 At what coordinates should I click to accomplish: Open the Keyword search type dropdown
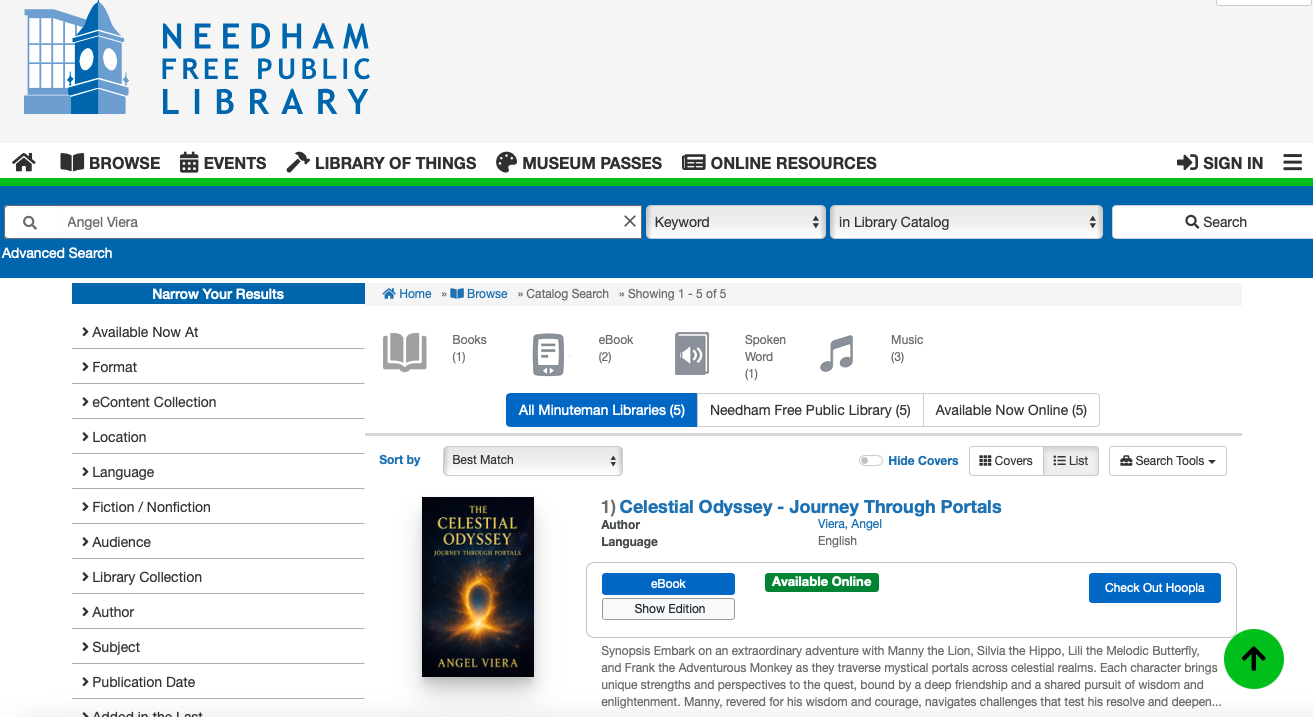point(736,222)
